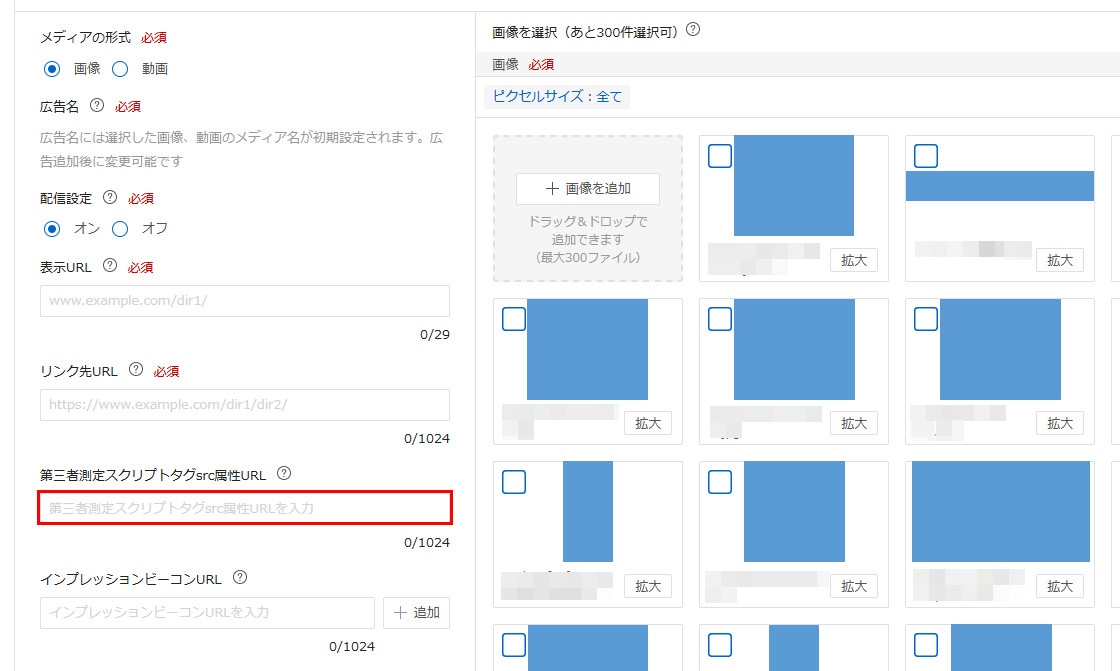
Task: Open help icon next to 広告名
Action: [96, 106]
